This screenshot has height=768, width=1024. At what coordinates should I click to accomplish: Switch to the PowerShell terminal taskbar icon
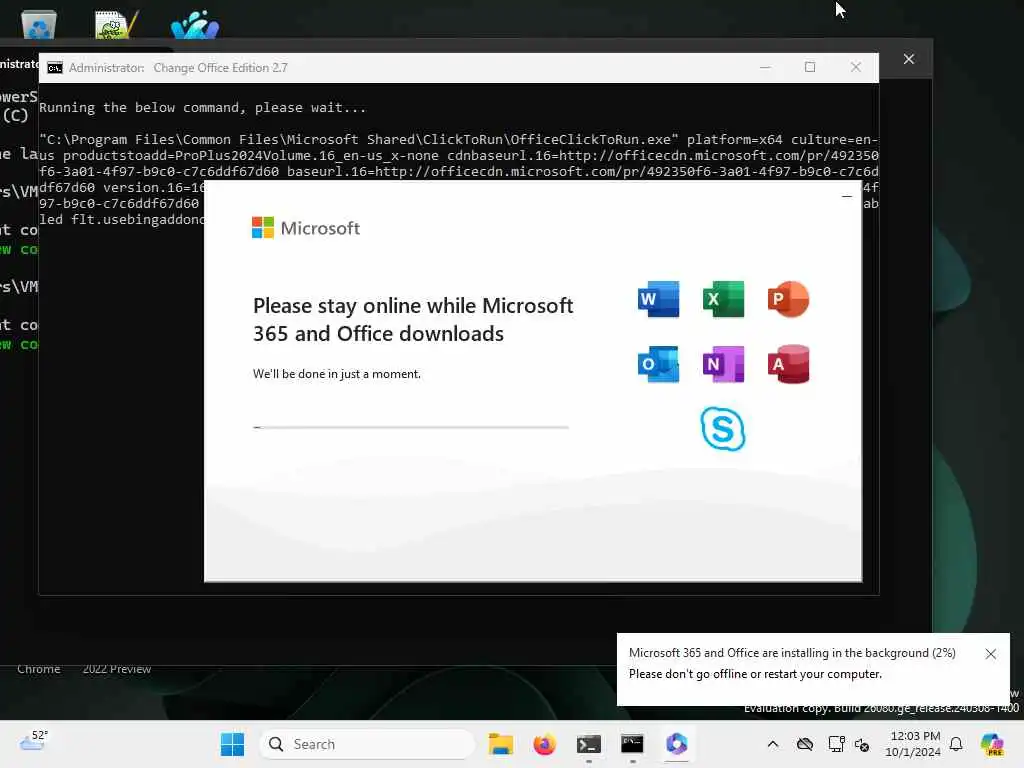(x=588, y=744)
